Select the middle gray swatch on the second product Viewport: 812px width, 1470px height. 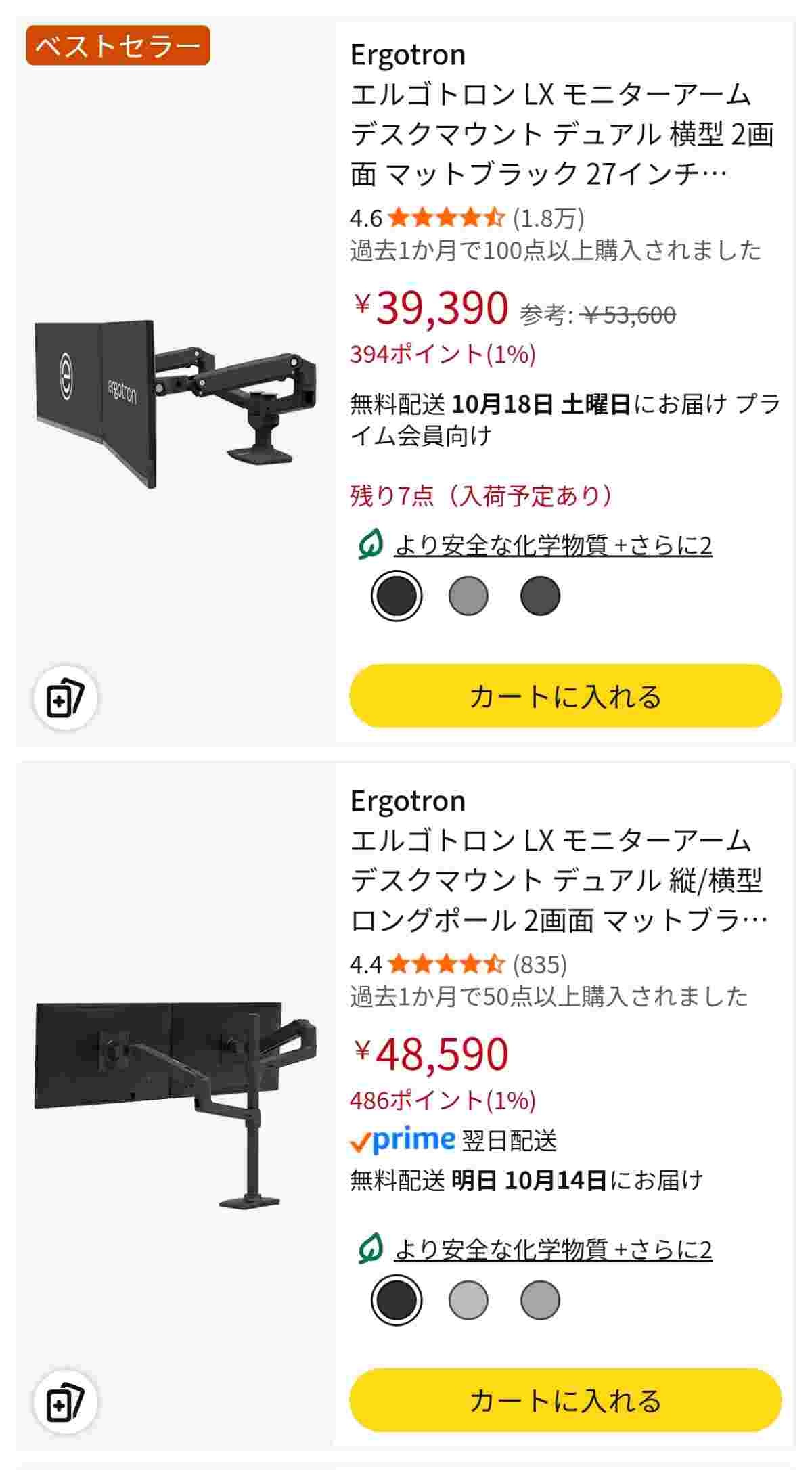[468, 1300]
